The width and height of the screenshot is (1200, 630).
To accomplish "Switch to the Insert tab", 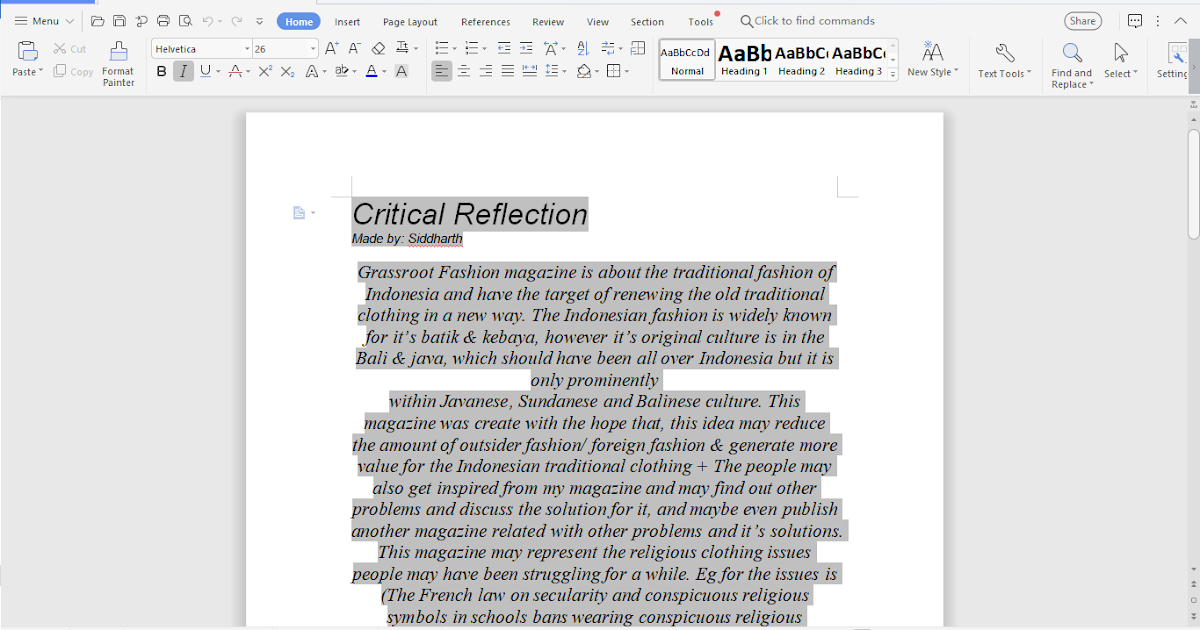I will pos(347,20).
